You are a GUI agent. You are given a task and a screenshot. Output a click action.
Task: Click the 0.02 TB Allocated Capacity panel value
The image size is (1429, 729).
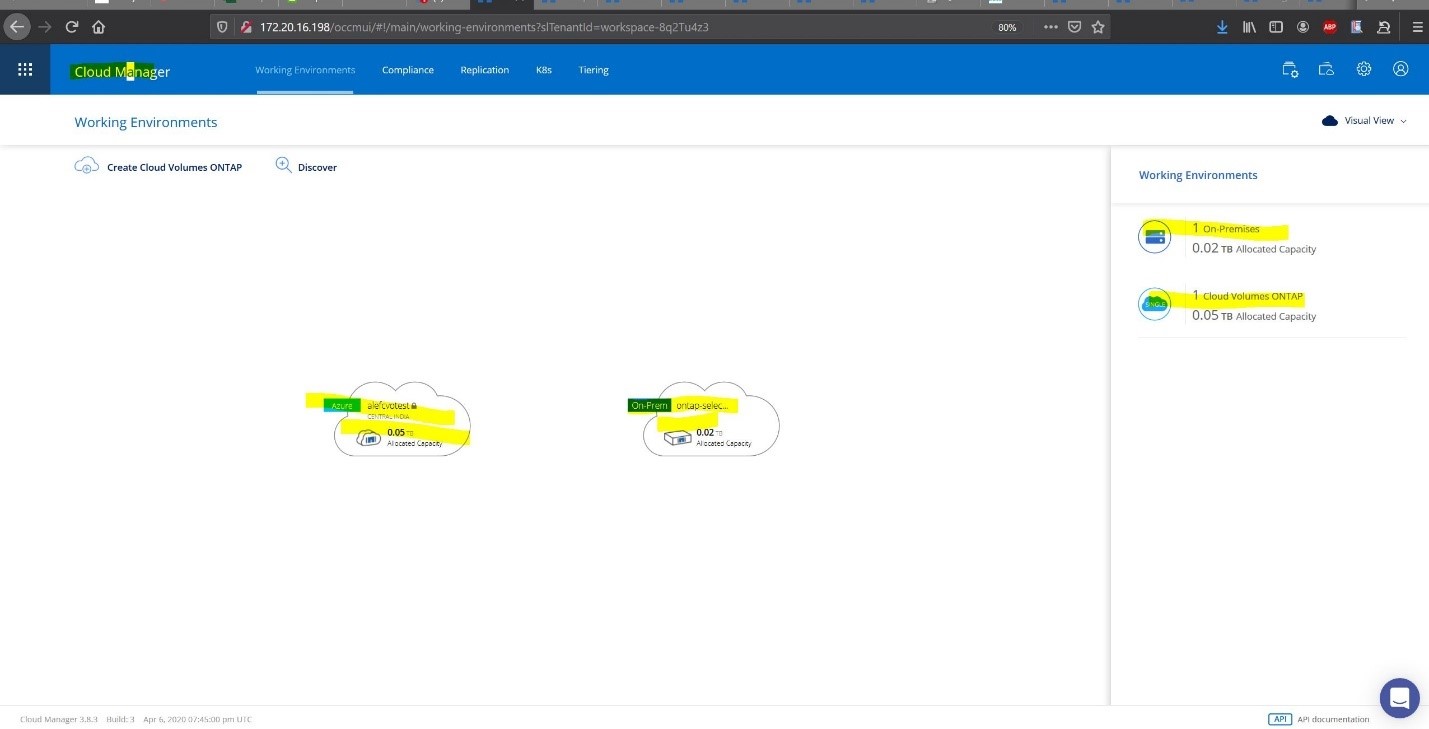(1254, 248)
